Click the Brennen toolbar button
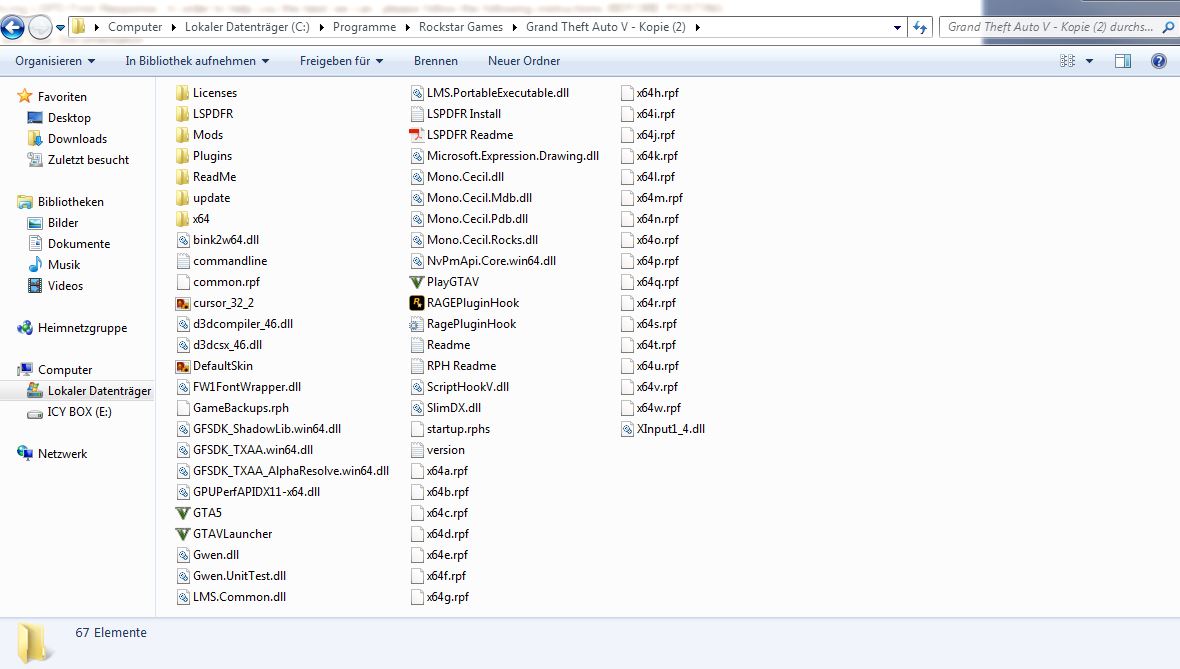The height and width of the screenshot is (669, 1180). coord(435,61)
